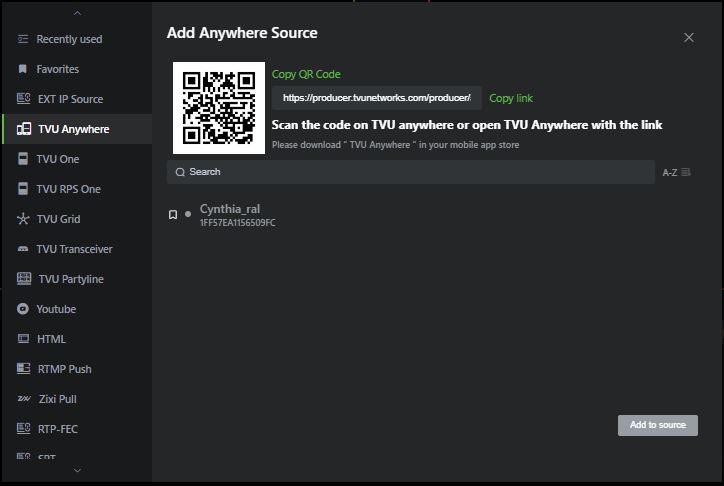Click the Recently used list icon
Image resolution: width=724 pixels, height=486 pixels.
click(x=23, y=39)
